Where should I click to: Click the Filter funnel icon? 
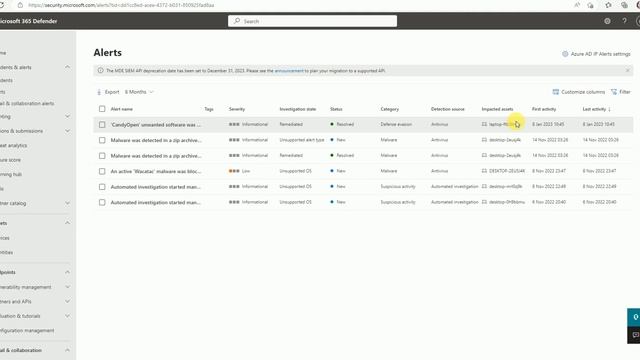pos(614,92)
